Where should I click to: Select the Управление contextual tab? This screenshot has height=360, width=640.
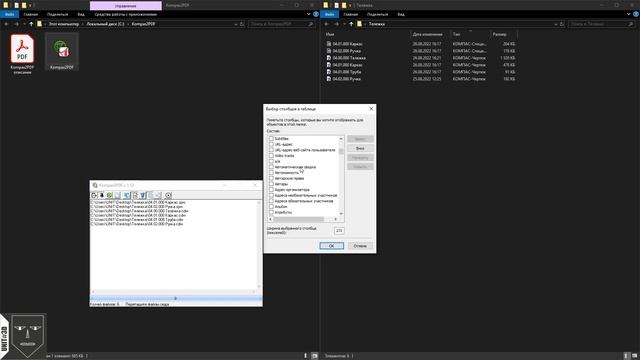[126, 6]
